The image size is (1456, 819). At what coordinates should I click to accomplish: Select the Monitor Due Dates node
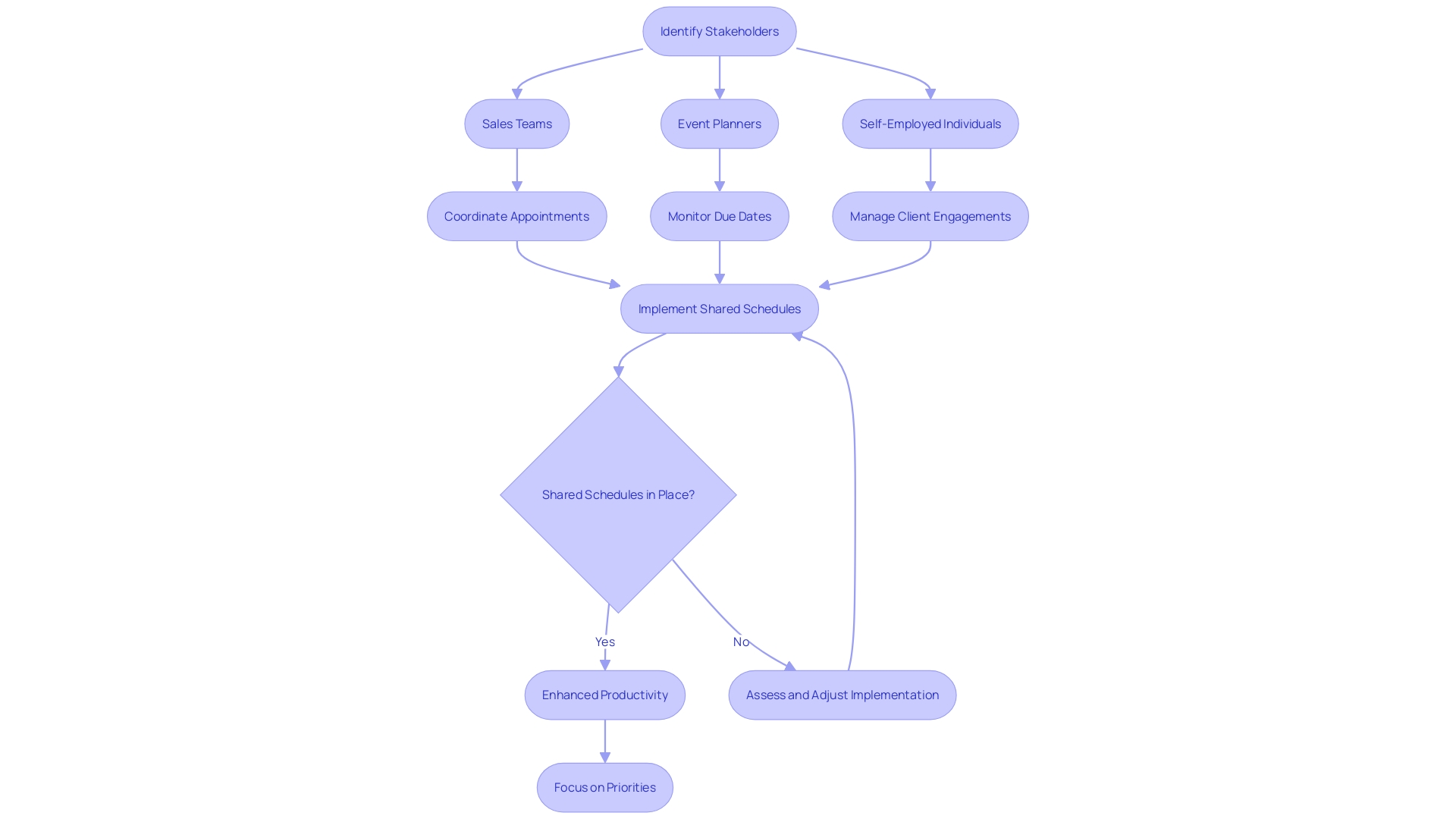pos(720,216)
